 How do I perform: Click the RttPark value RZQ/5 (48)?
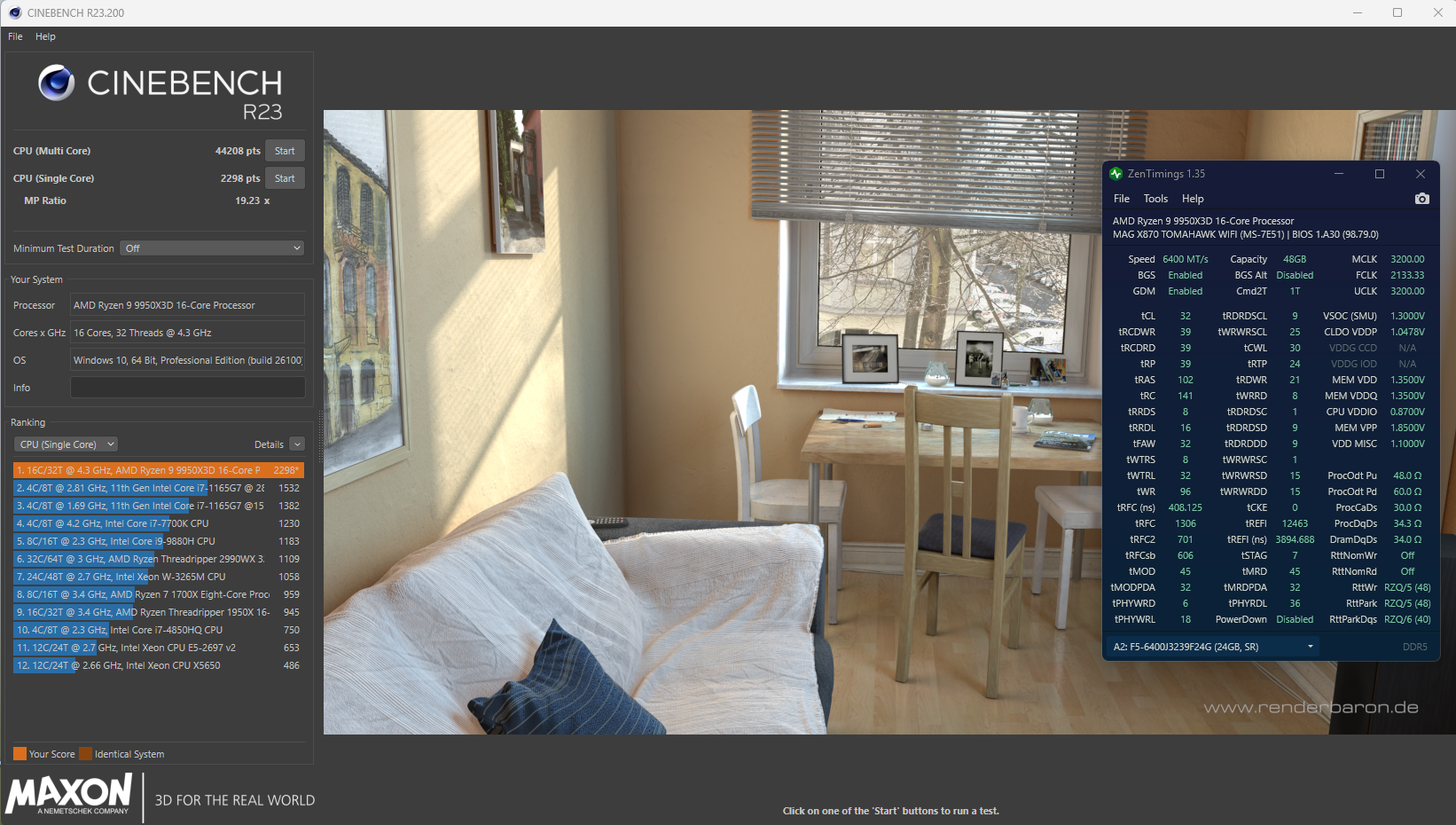pyautogui.click(x=1407, y=603)
